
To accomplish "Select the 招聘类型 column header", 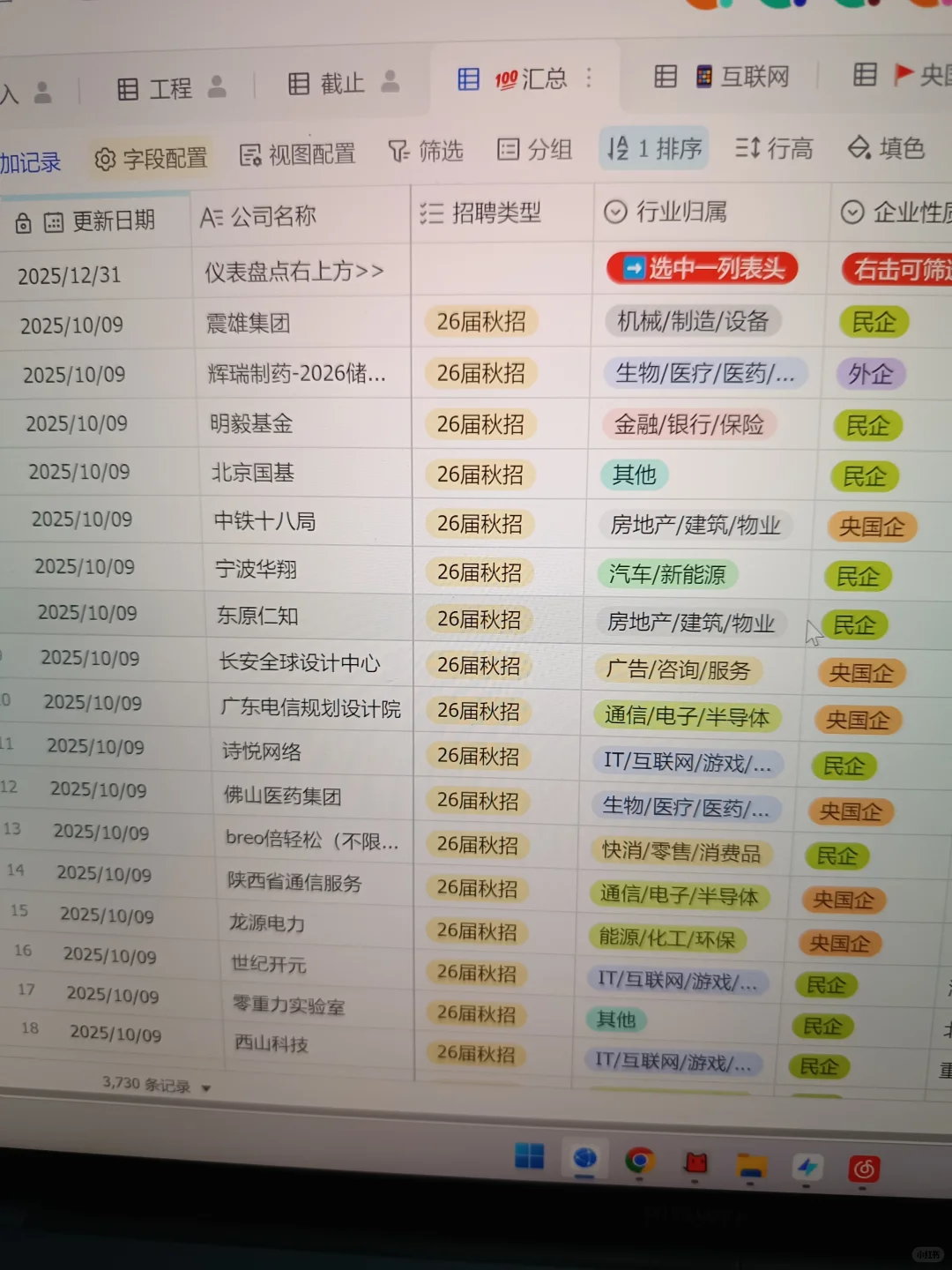I will click(502, 213).
